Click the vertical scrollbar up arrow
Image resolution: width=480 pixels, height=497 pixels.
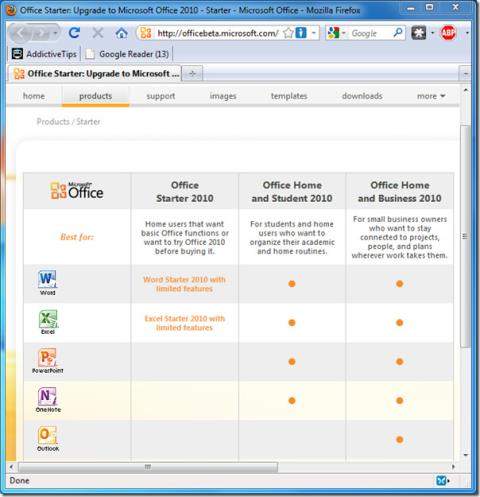pos(466,90)
